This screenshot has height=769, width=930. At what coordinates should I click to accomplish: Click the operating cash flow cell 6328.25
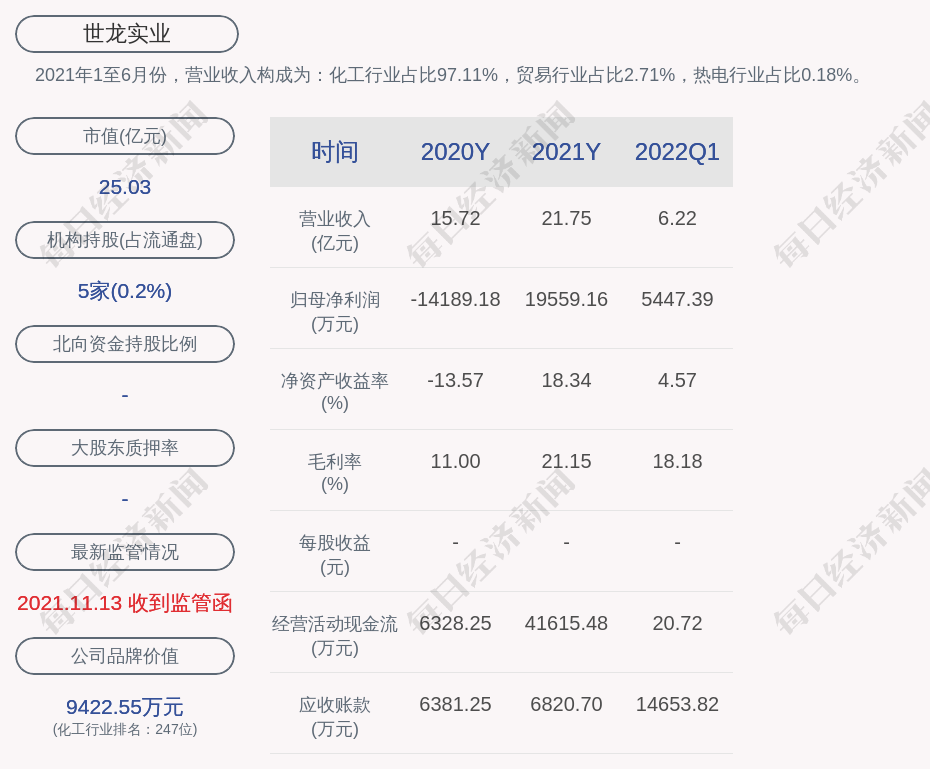(x=455, y=623)
